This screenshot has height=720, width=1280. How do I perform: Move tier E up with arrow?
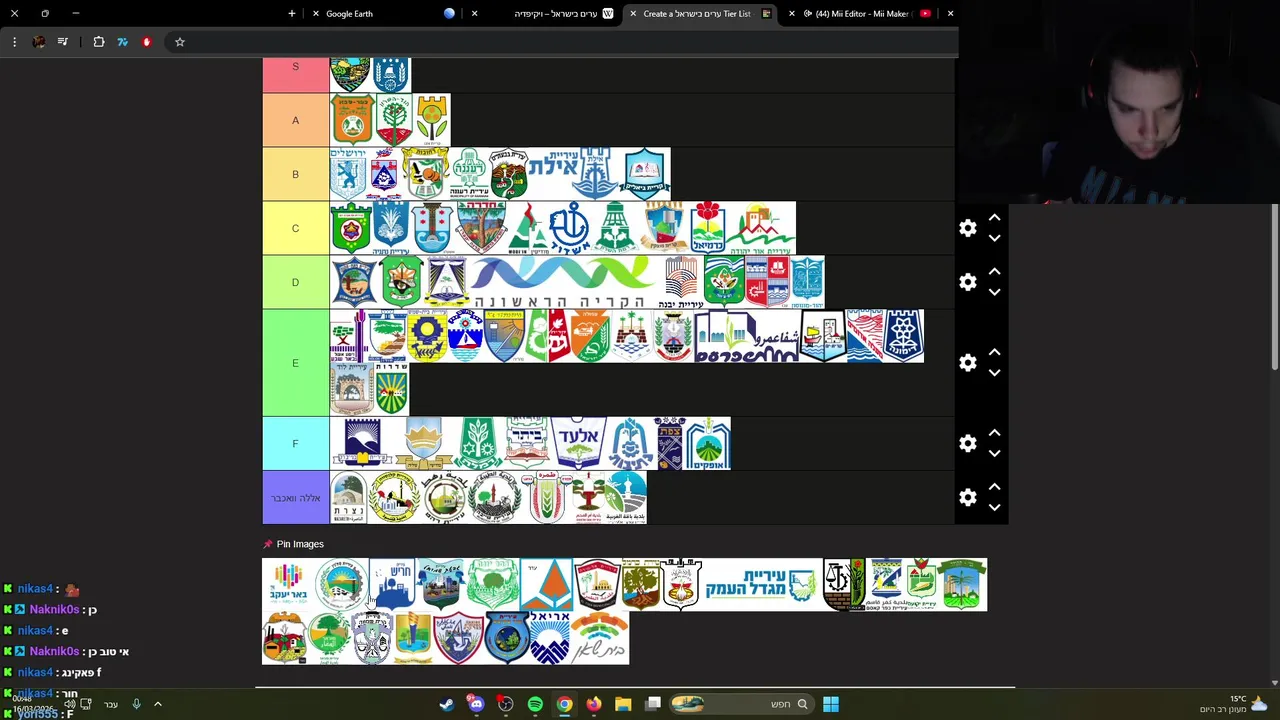pos(994,352)
